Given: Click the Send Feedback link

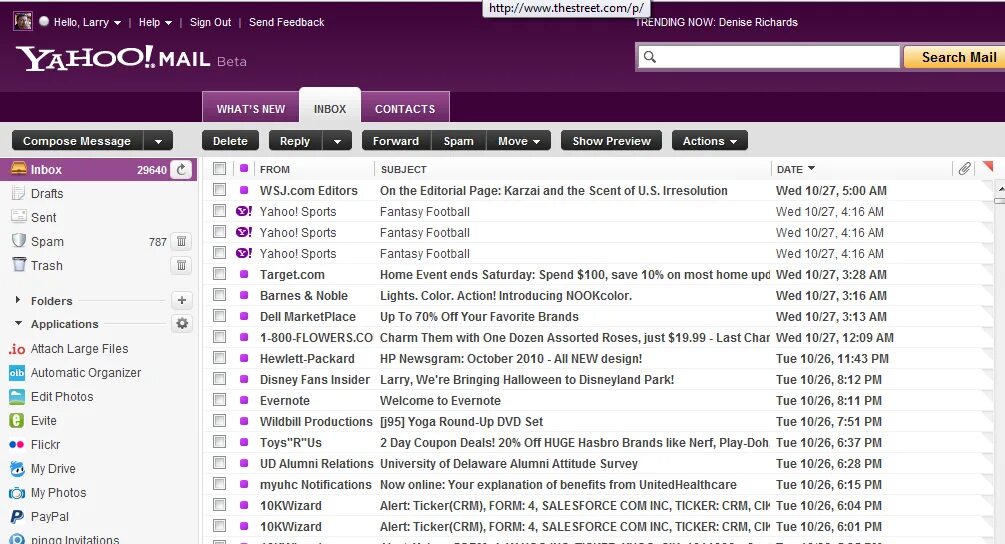Looking at the screenshot, I should 287,22.
